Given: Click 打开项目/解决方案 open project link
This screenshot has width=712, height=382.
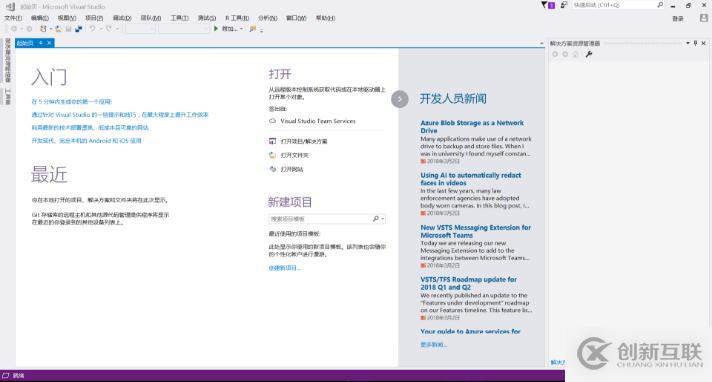Looking at the screenshot, I should click(x=304, y=141).
